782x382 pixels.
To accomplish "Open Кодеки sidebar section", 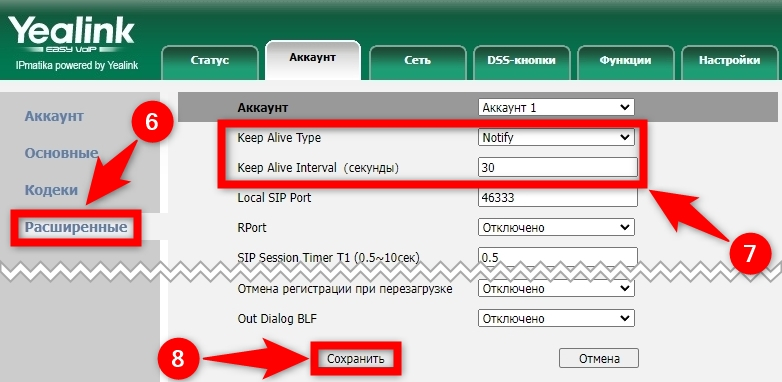I will click(51, 190).
